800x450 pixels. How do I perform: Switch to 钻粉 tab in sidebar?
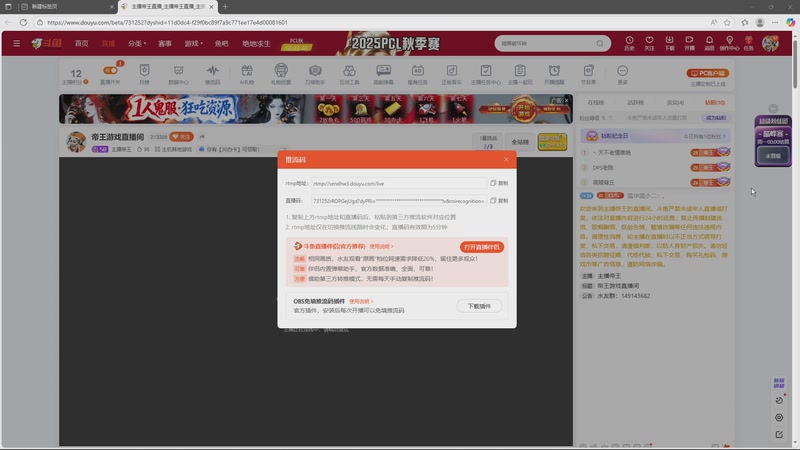[x=715, y=103]
